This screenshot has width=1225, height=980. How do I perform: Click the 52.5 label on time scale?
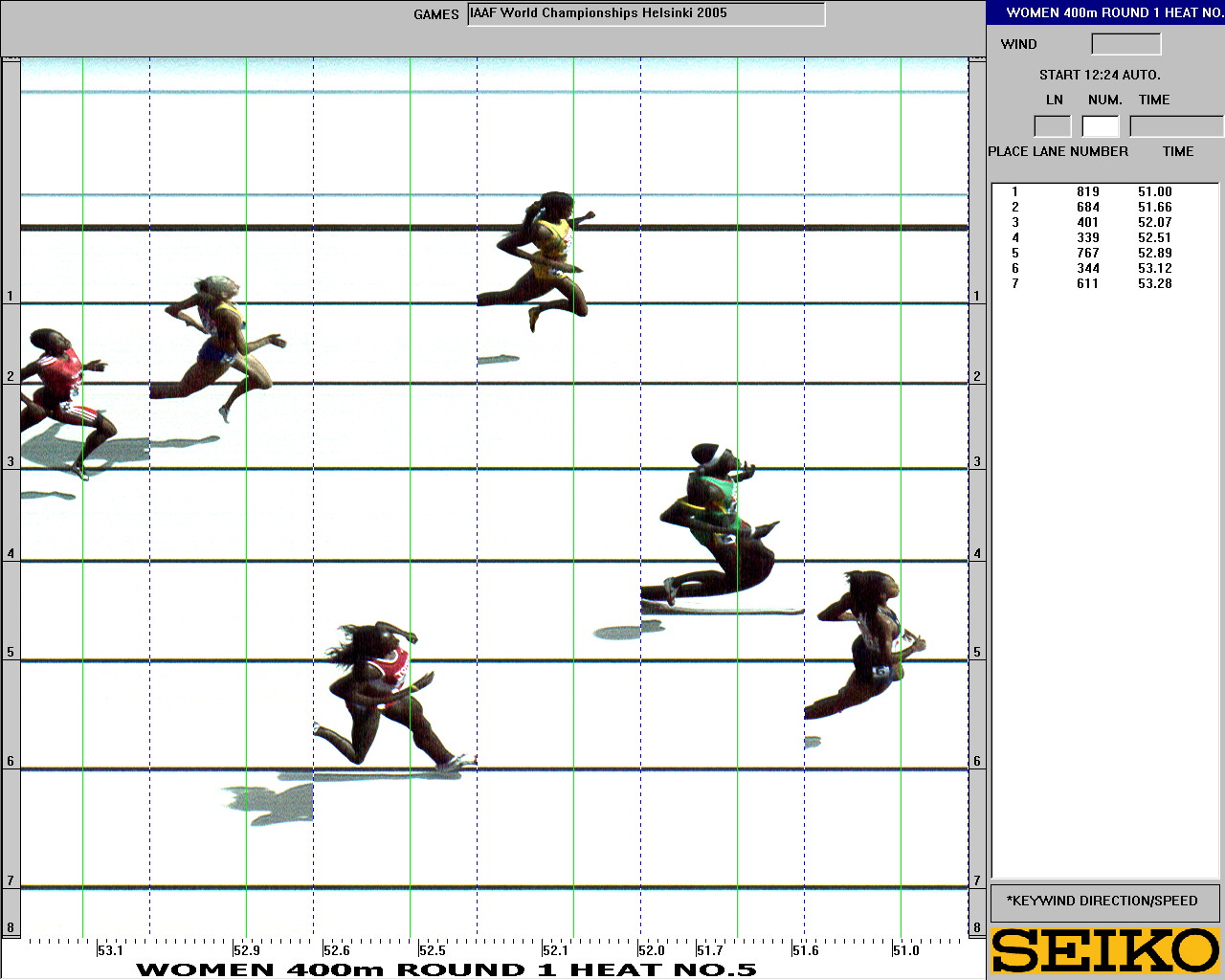(x=432, y=950)
